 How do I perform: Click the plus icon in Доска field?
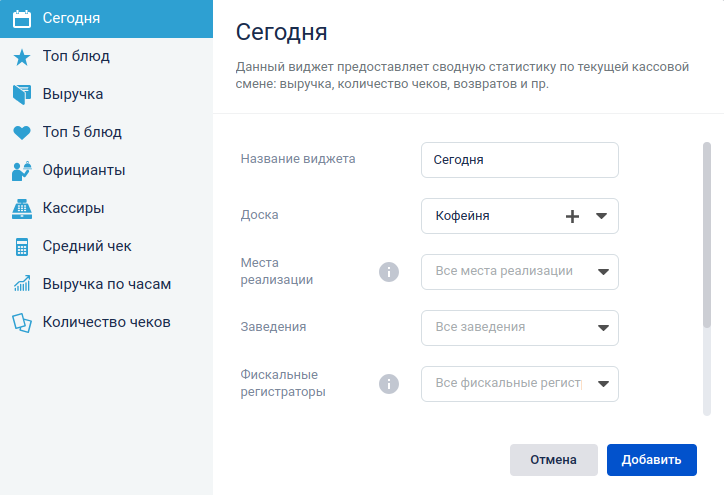coord(573,216)
